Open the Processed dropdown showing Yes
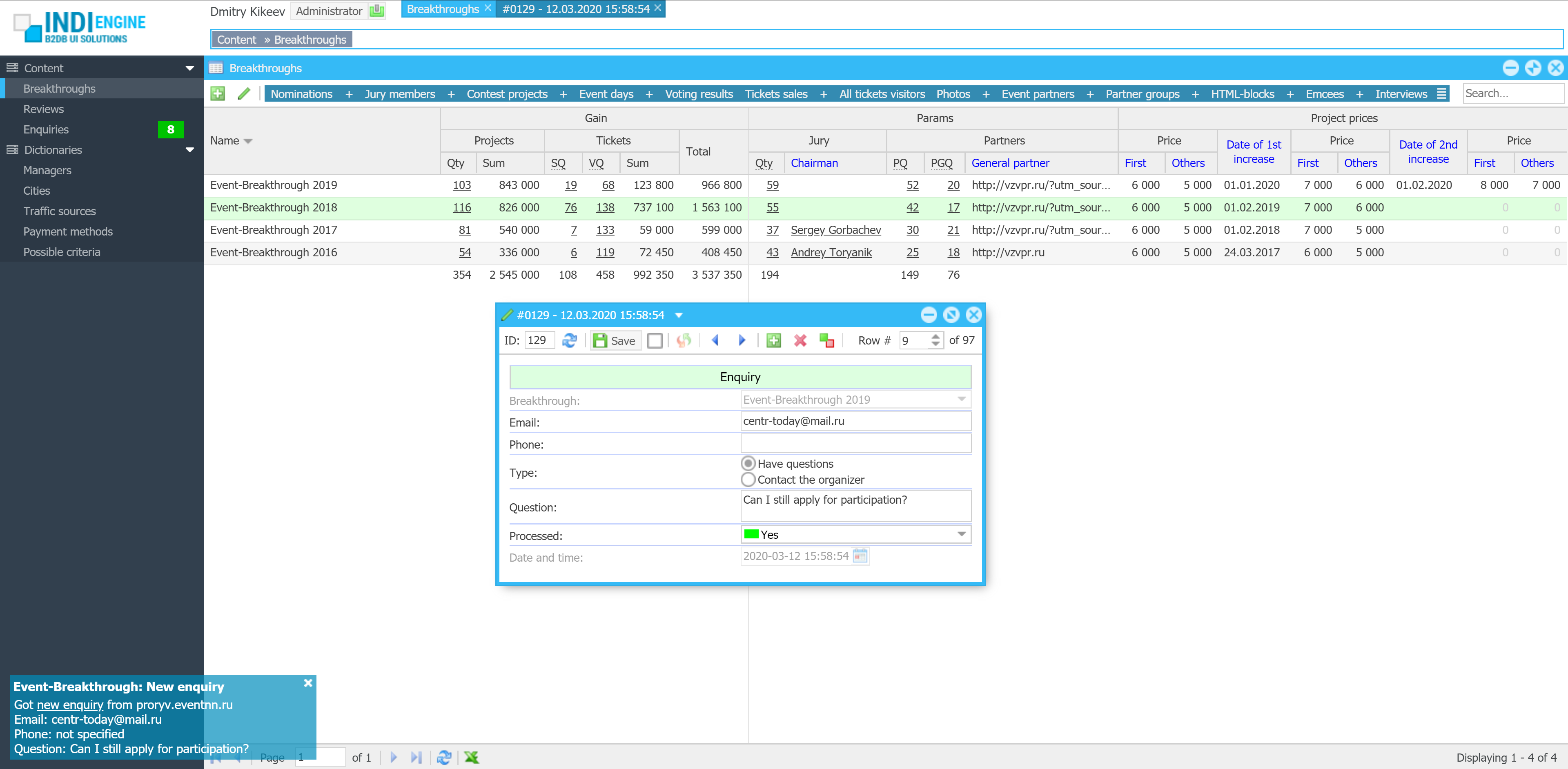The image size is (1568, 769). point(961,534)
